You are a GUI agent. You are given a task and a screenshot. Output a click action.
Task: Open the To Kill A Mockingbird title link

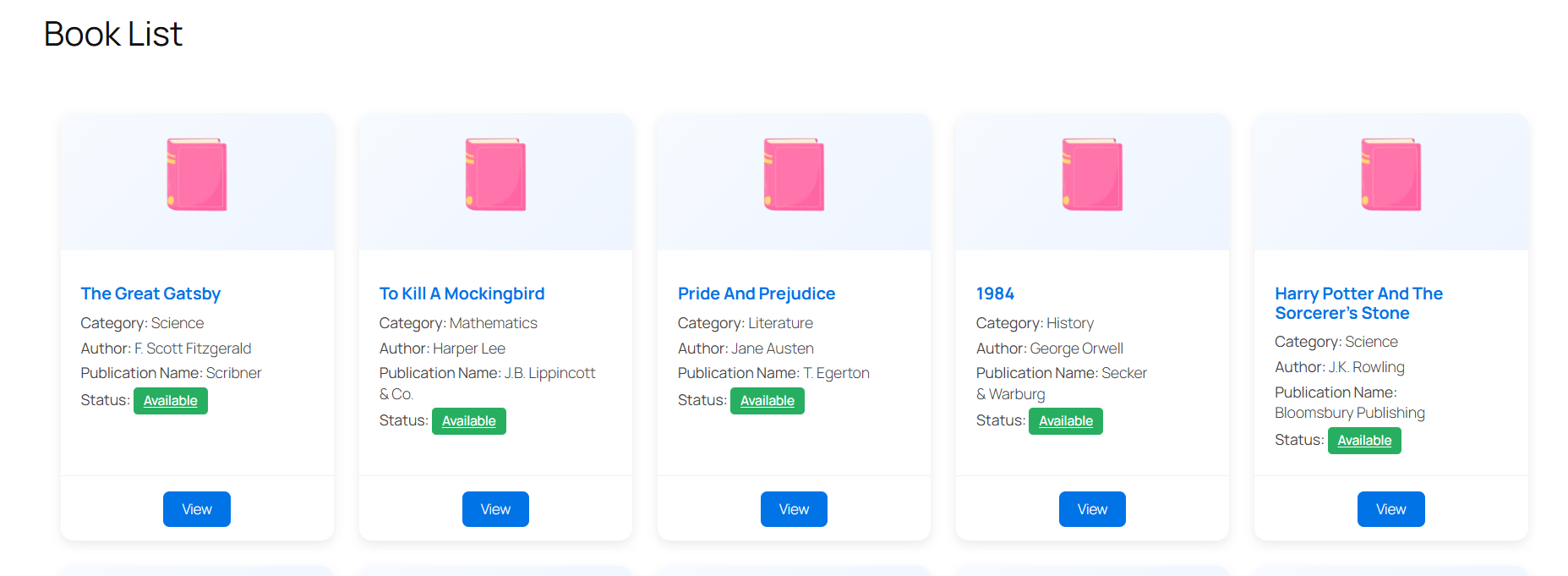462,293
